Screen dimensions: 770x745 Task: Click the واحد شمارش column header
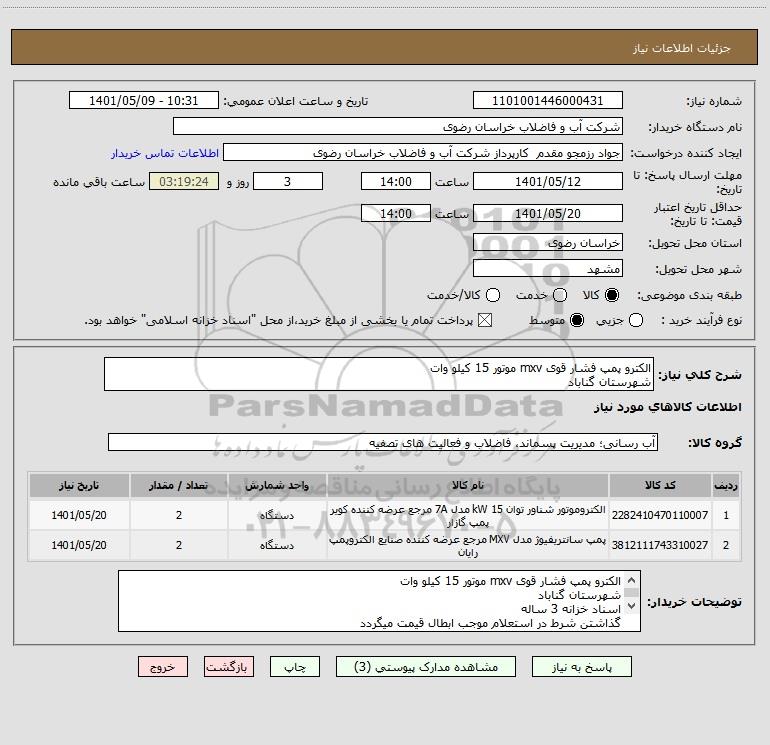[277, 485]
